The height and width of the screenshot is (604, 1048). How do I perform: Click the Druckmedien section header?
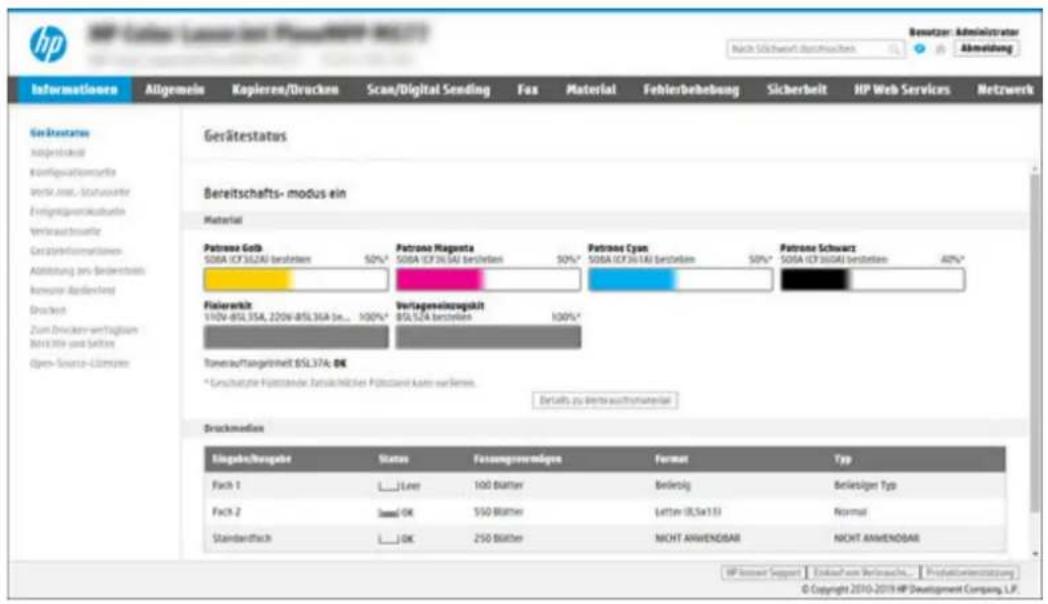tap(233, 428)
